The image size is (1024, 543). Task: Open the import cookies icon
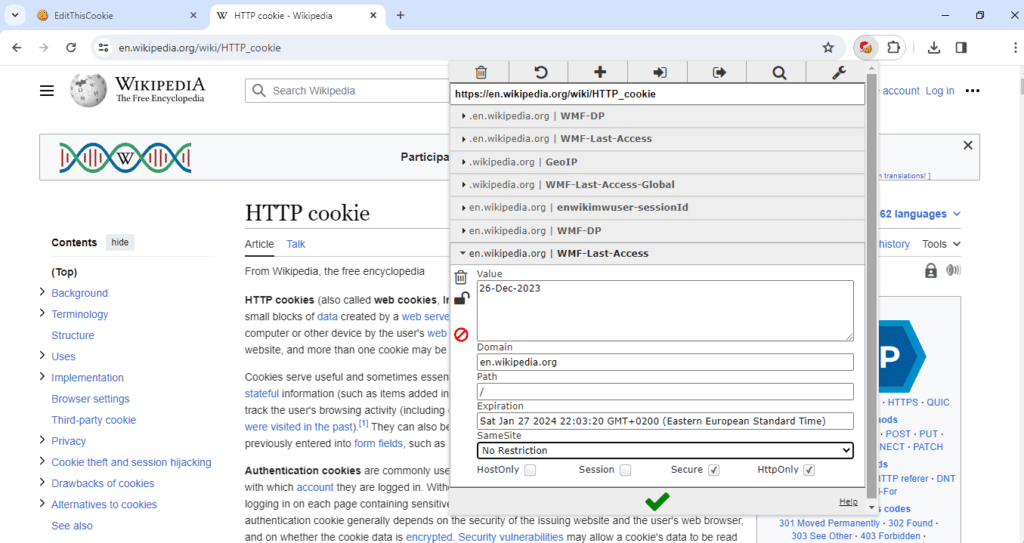point(659,73)
